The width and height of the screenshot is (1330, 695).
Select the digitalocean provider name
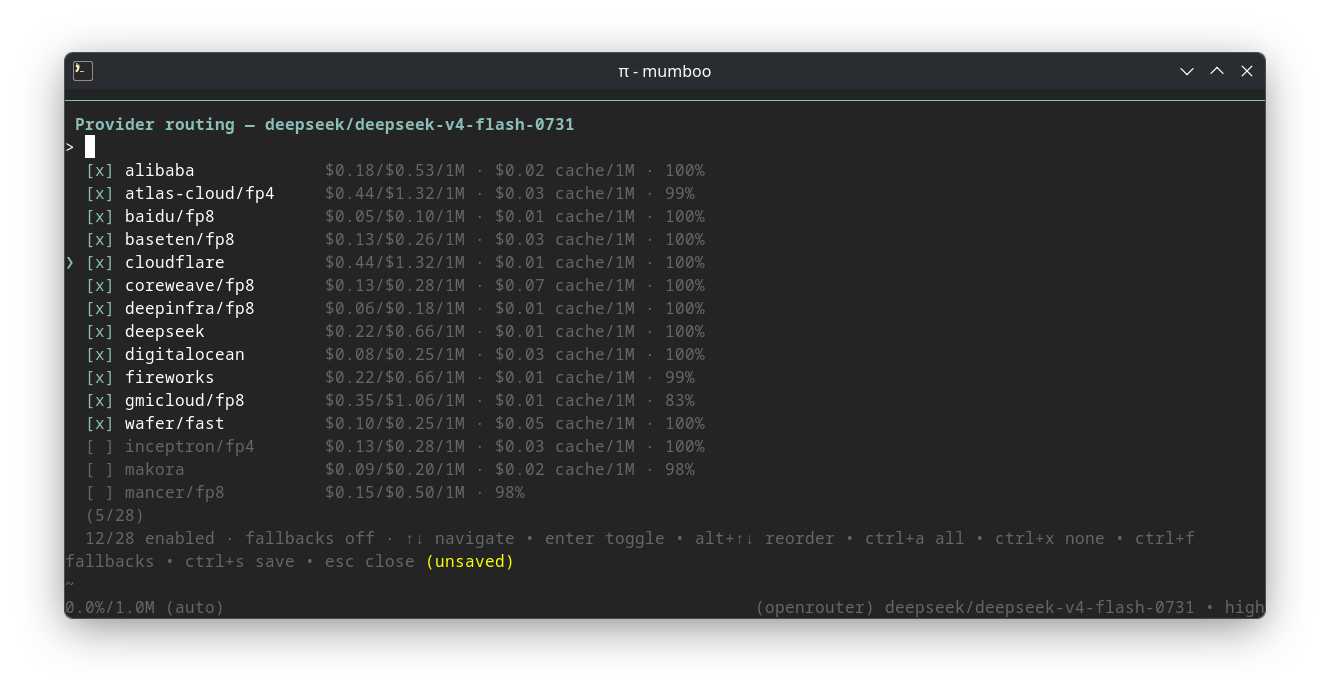(185, 354)
